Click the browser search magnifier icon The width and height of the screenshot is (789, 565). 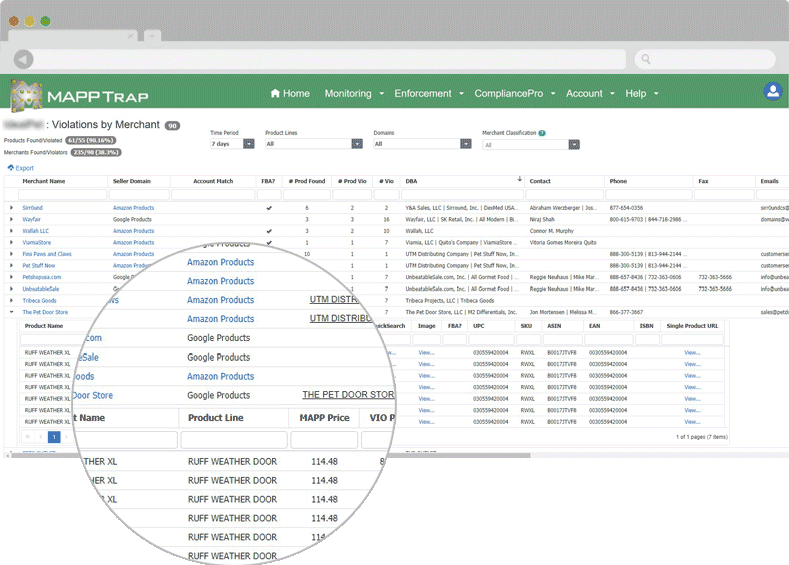click(646, 59)
